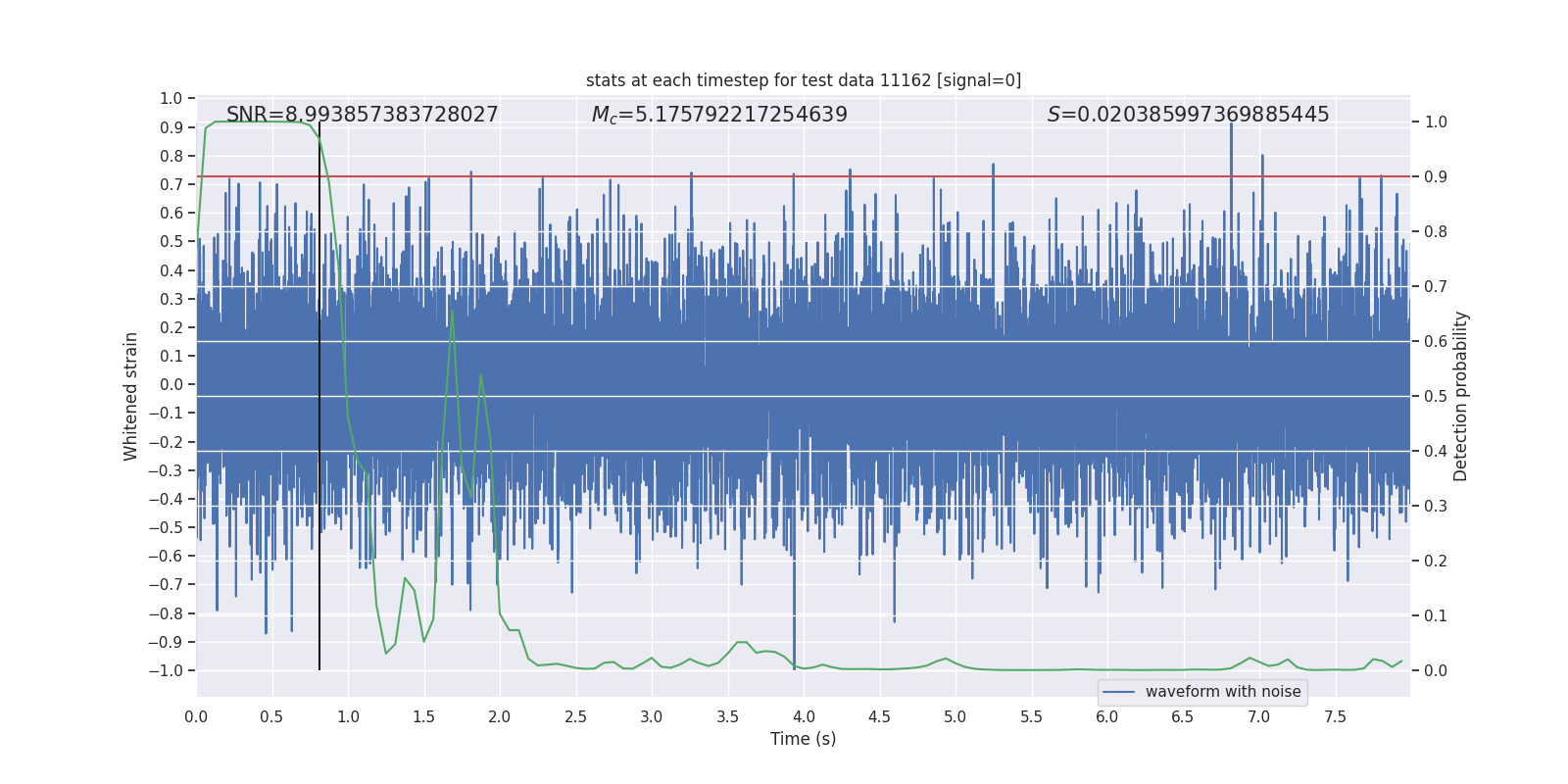Click the Whitened strain tick label −0.8
The image size is (1568, 784).
pos(166,613)
